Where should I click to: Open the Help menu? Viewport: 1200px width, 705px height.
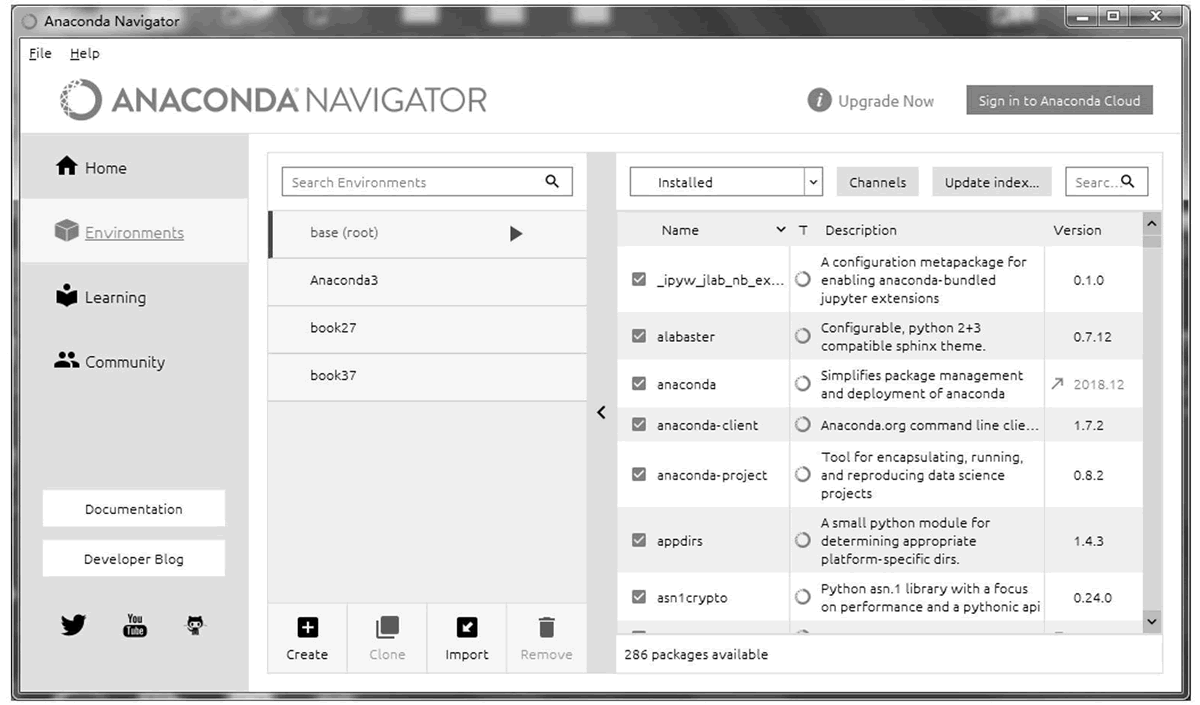click(x=85, y=54)
